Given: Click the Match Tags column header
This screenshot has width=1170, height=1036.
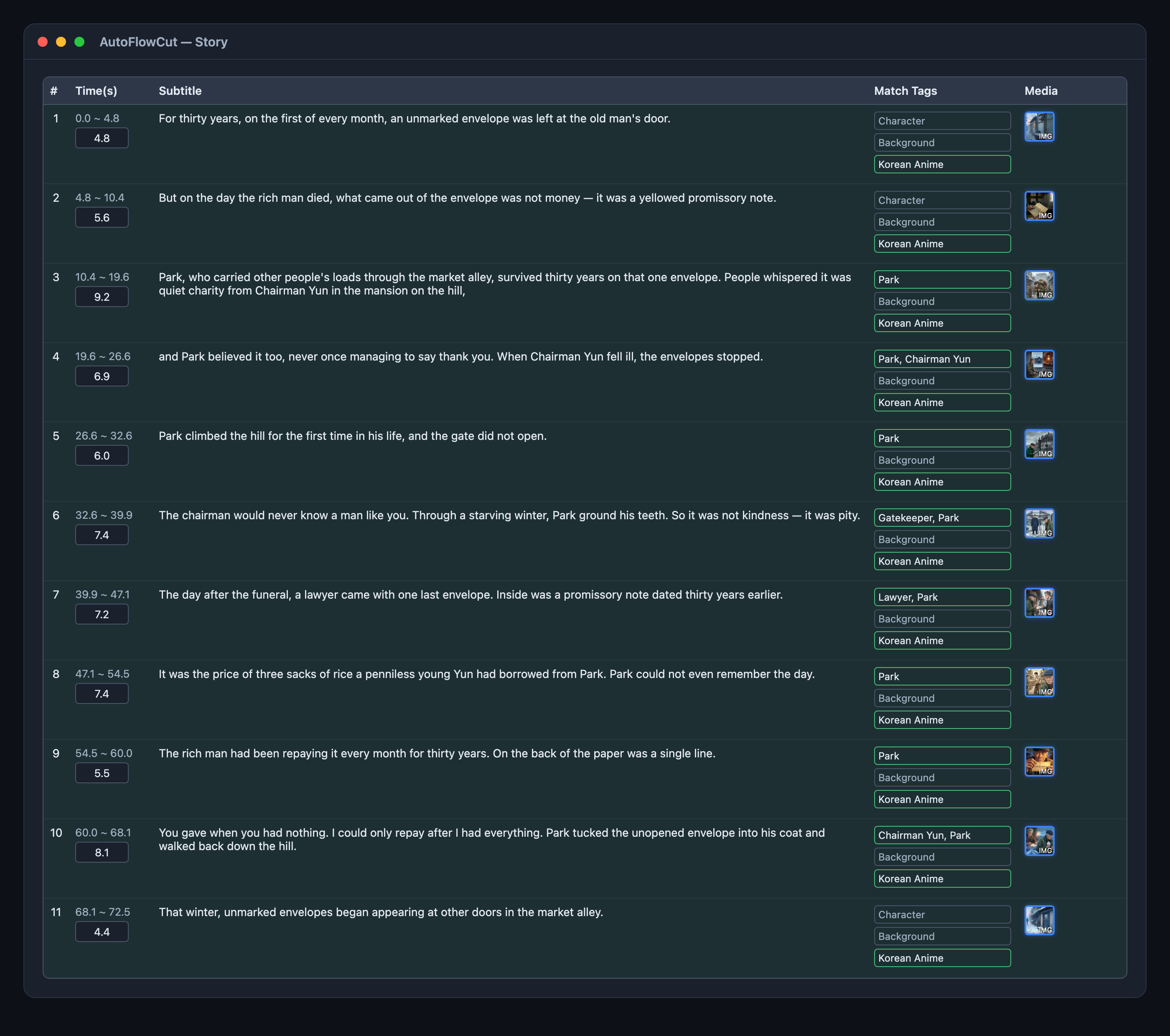Looking at the screenshot, I should (905, 91).
